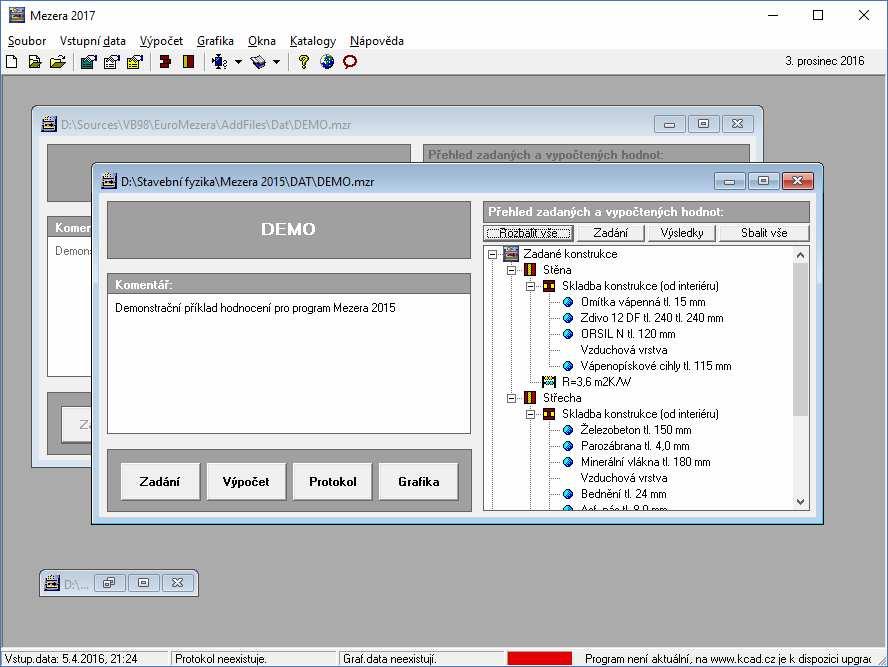The width and height of the screenshot is (888, 667).
Task: Click the Protokol button
Action: [x=332, y=481]
